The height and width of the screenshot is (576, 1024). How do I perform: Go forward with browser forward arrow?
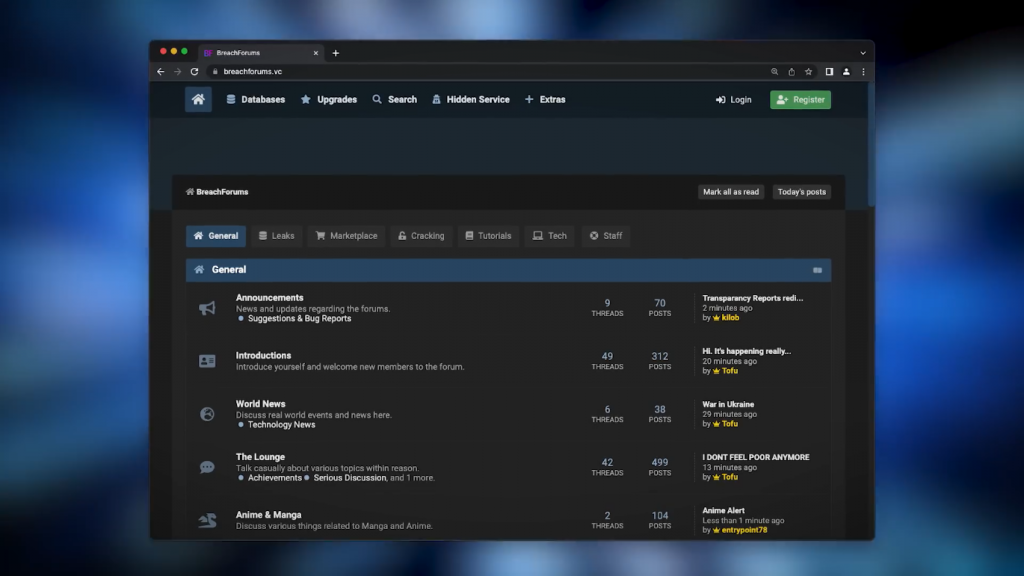[x=178, y=71]
